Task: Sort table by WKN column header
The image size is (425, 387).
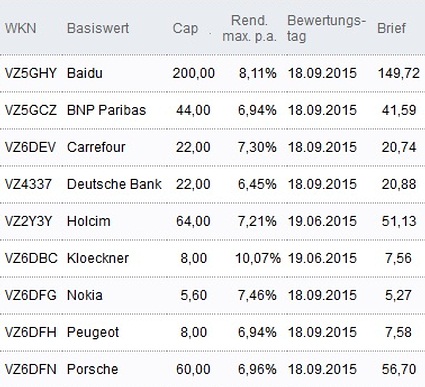Action: [20, 28]
